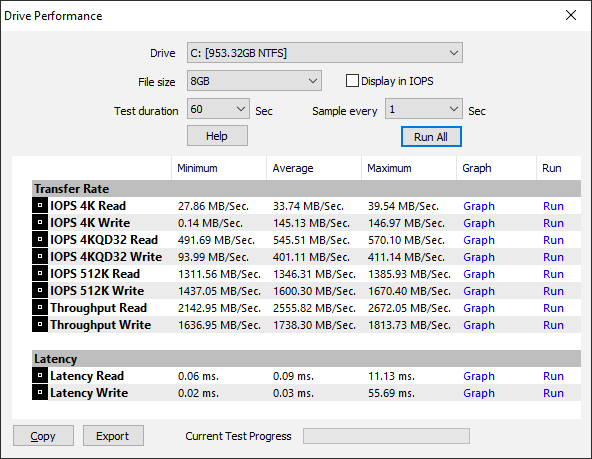Copy results with the Copy button
The image size is (592, 459).
(x=43, y=436)
